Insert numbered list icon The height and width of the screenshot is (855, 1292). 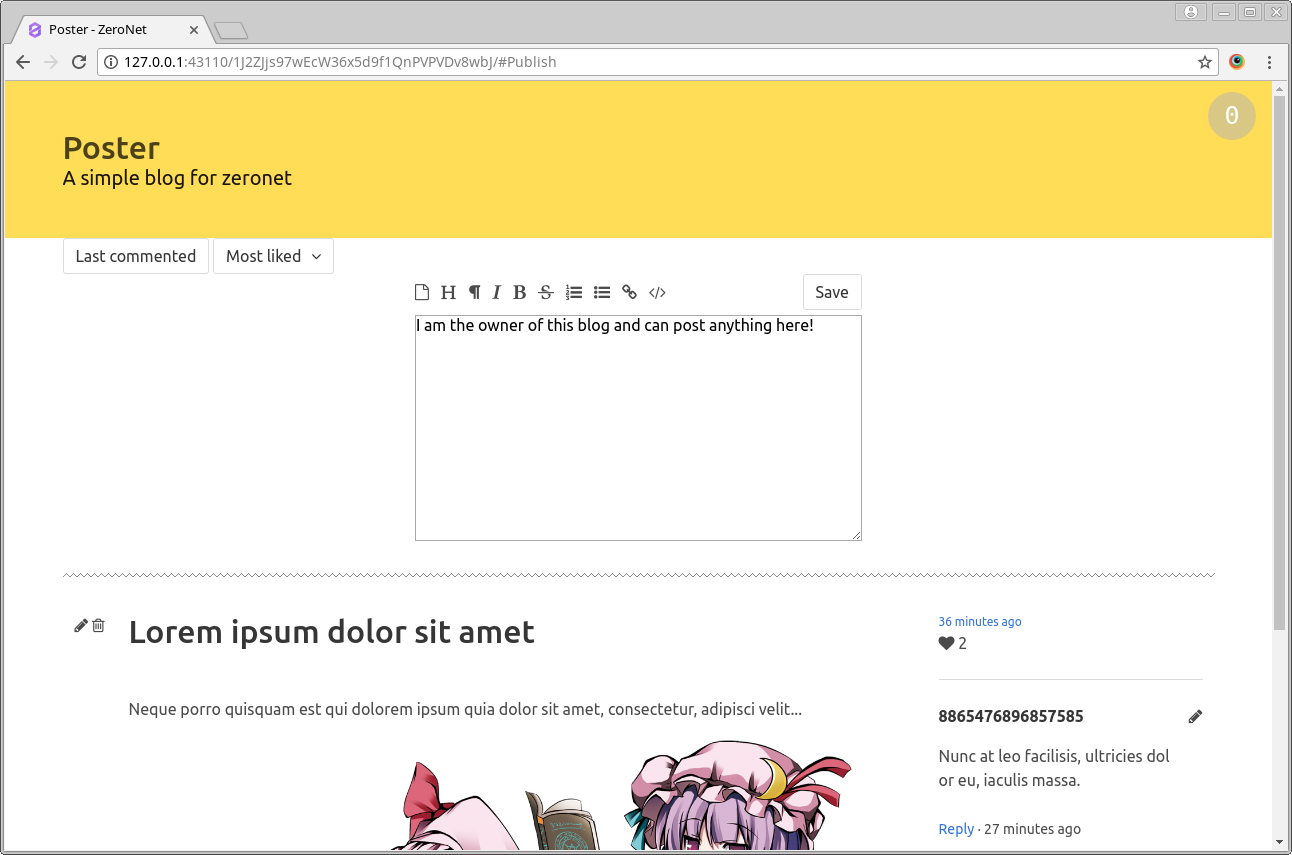point(574,292)
